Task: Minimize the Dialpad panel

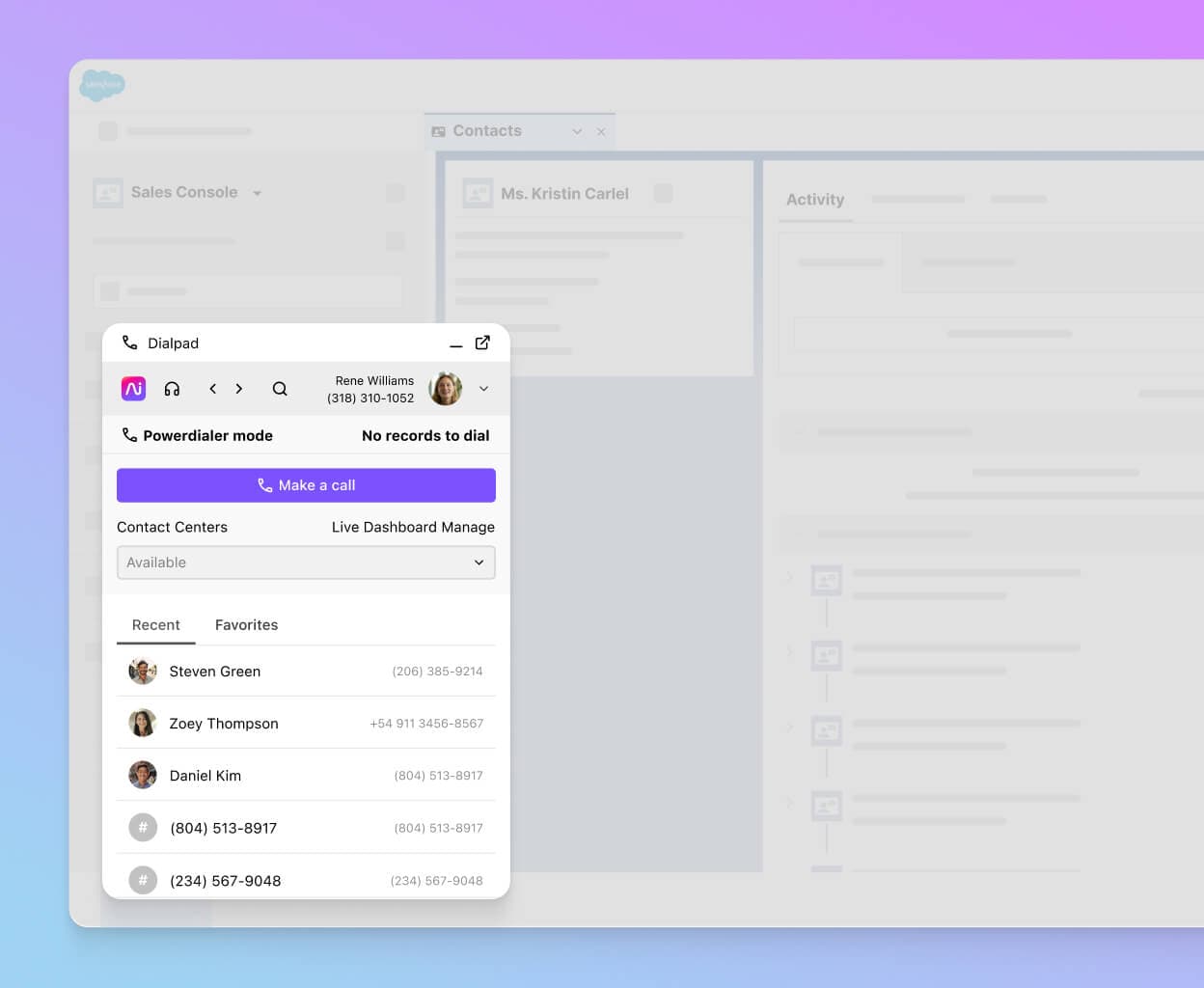Action: coord(455,344)
